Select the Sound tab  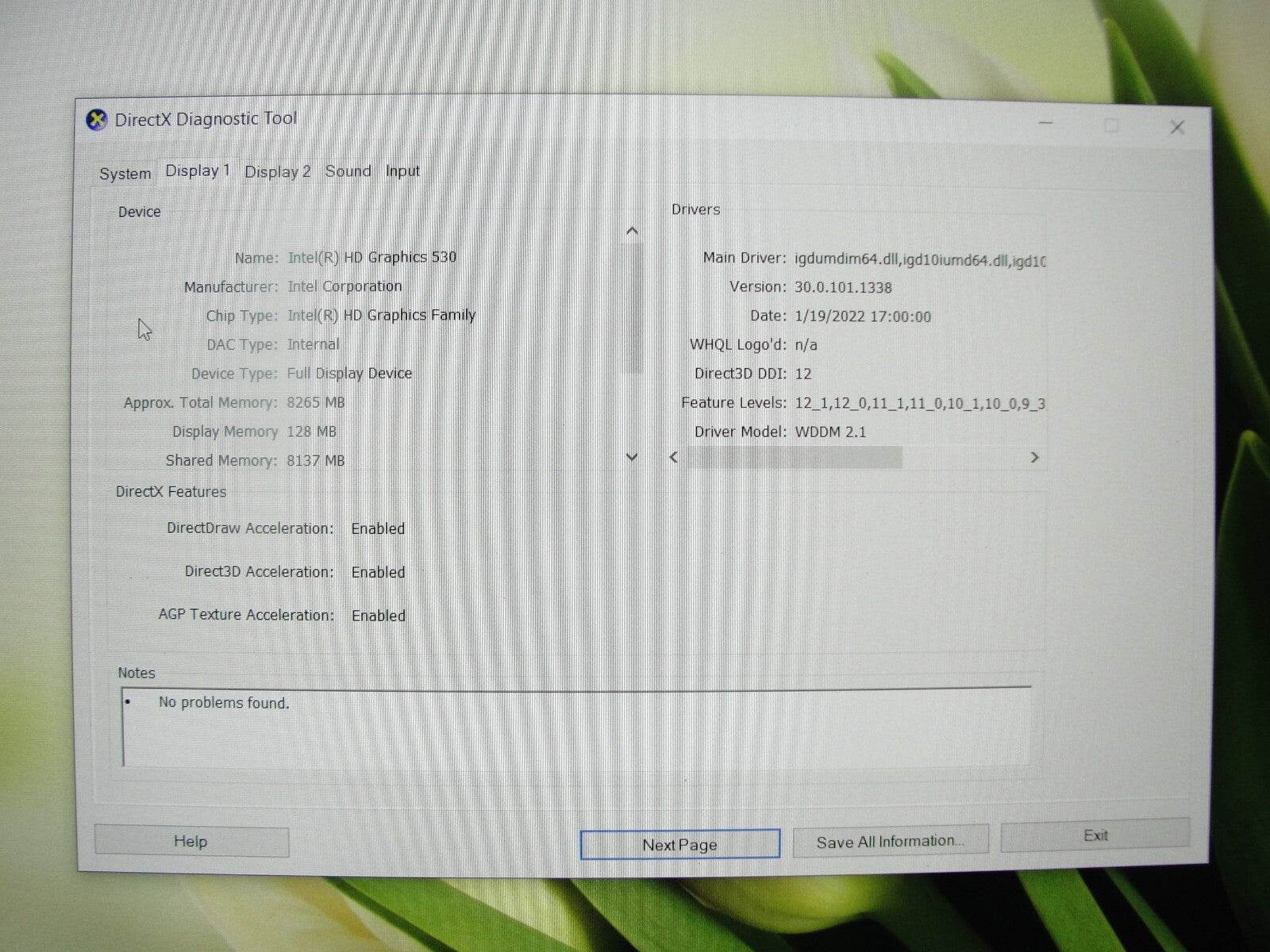point(348,171)
